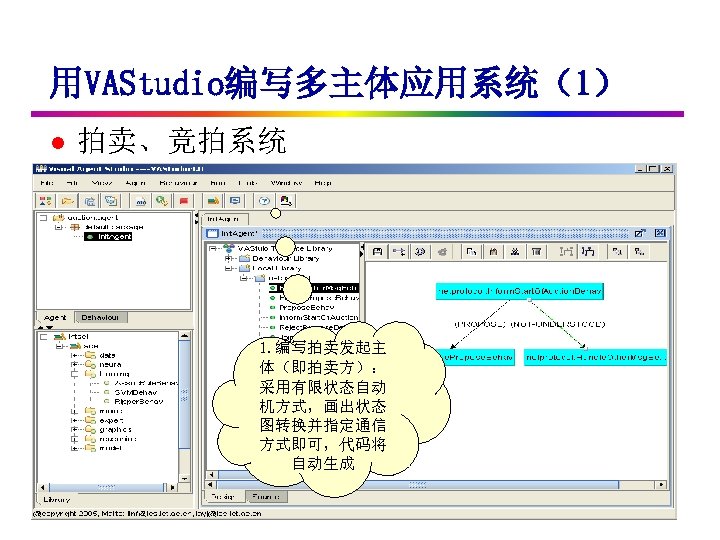
Task: Collapse the Local Library node
Action: pyautogui.click(x=228, y=269)
